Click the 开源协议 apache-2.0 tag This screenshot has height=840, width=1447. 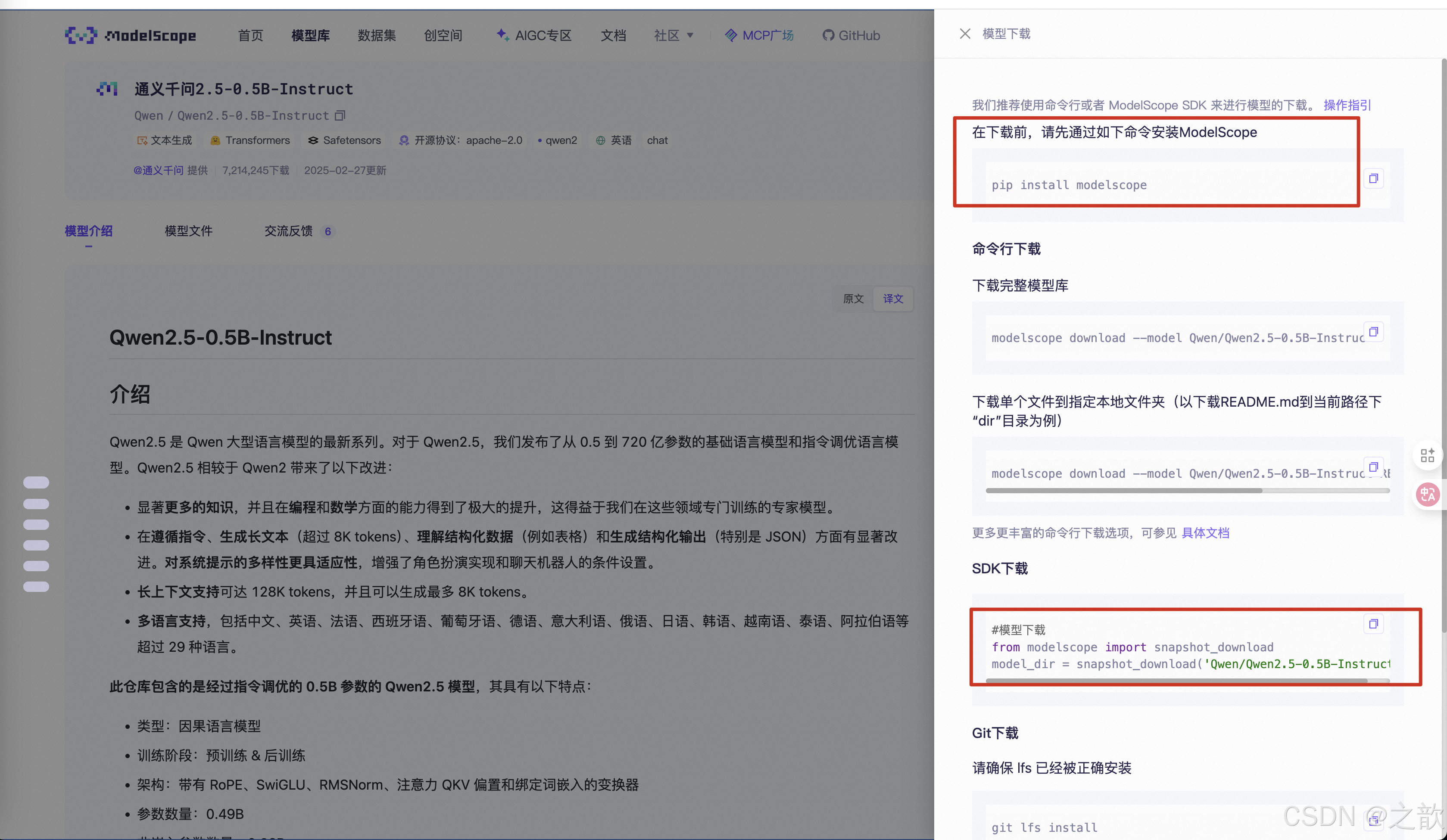tap(461, 140)
